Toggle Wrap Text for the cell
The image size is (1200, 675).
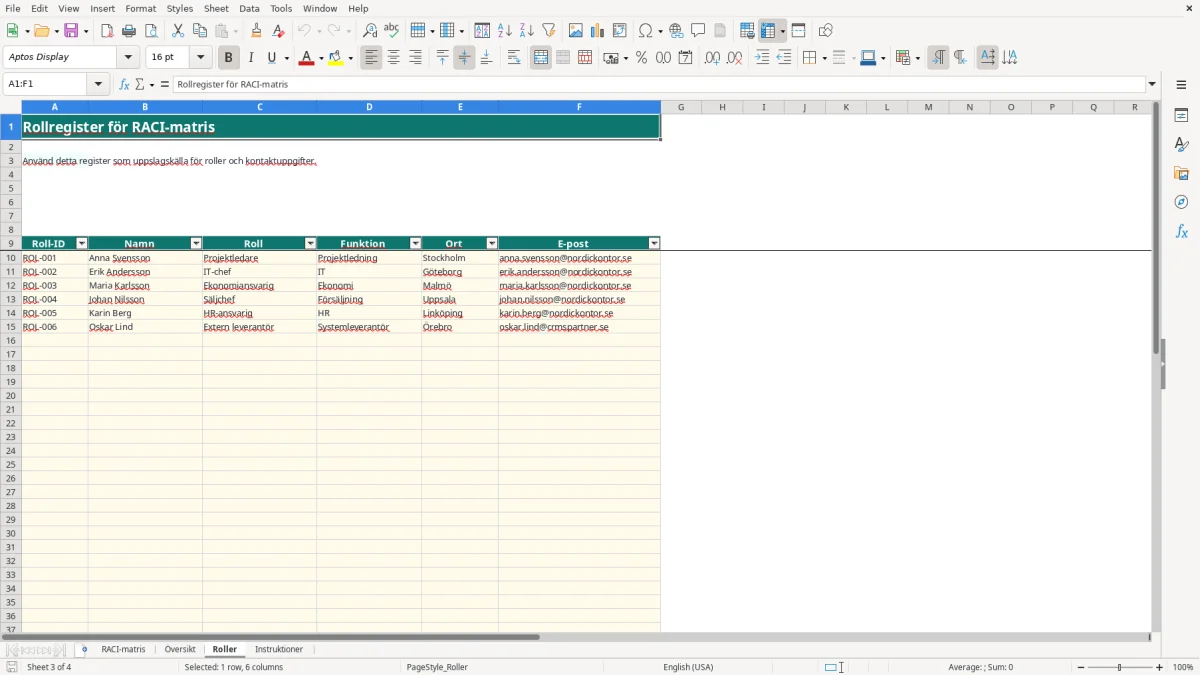tap(514, 58)
